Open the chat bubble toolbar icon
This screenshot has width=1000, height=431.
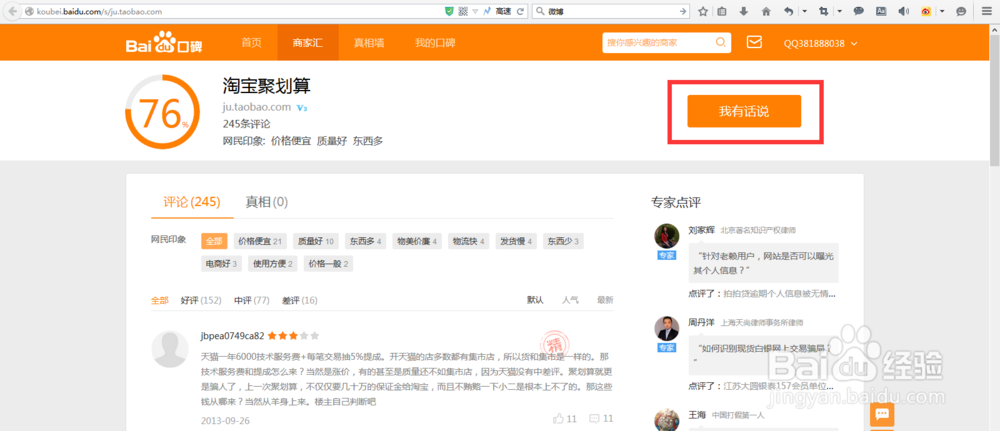click(859, 11)
